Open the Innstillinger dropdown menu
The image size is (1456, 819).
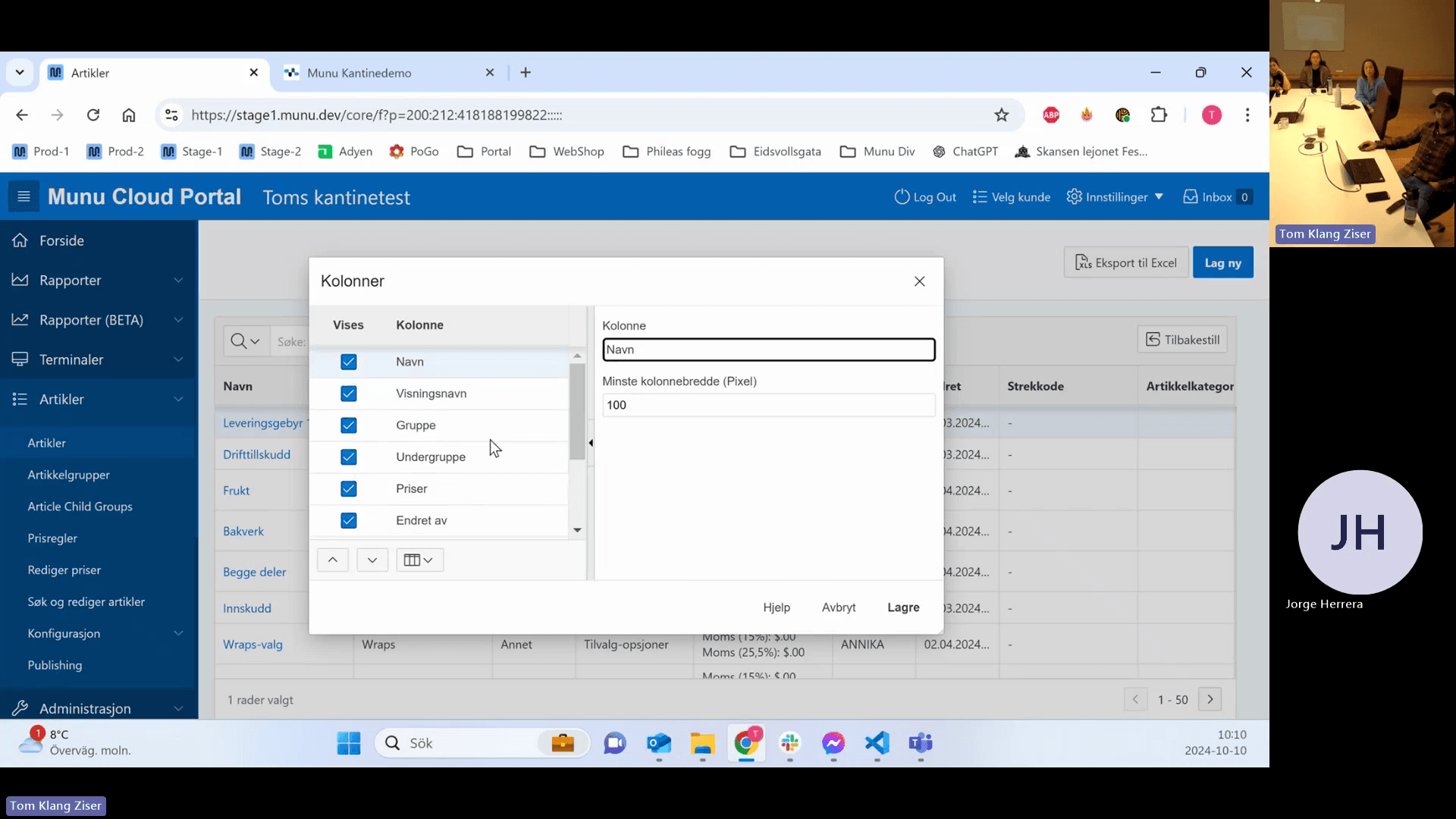click(1115, 197)
